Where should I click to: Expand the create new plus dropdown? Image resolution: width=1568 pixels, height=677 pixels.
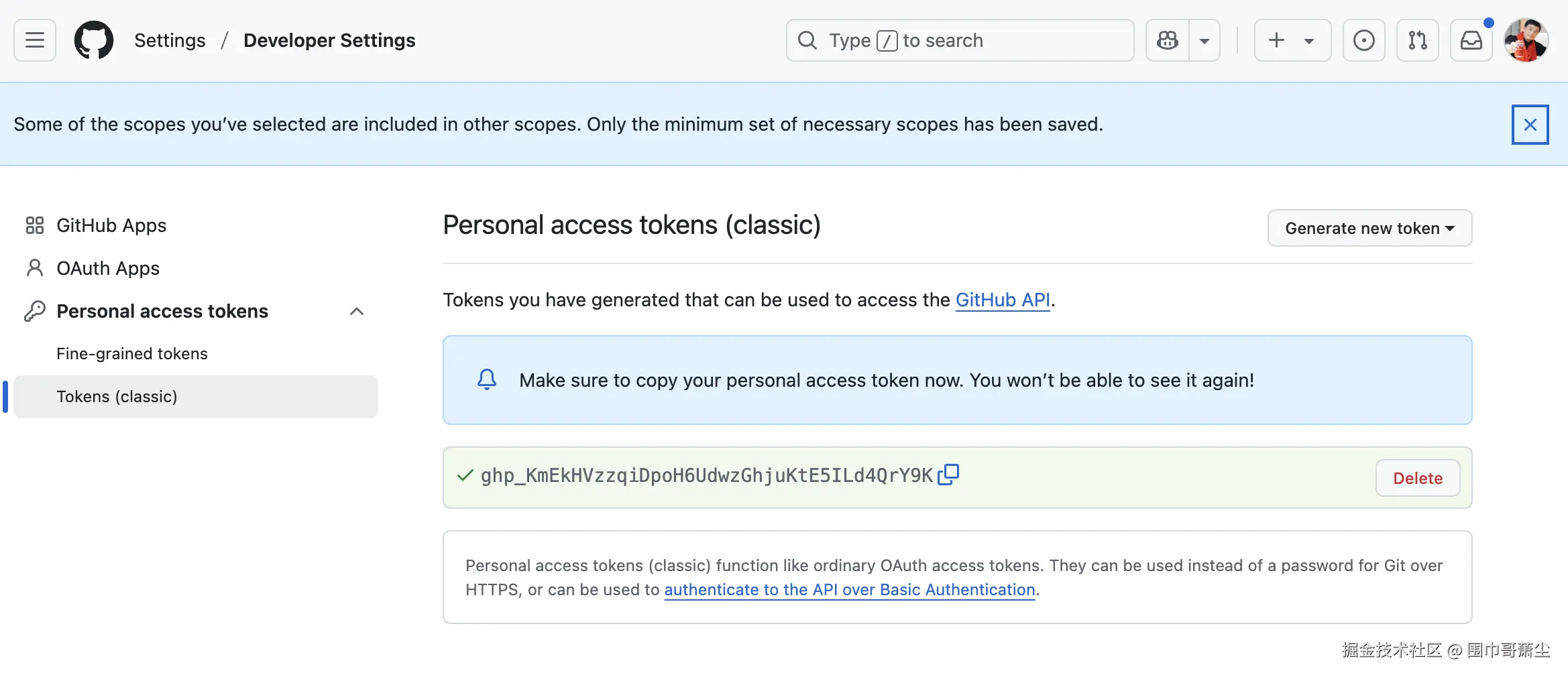click(x=1292, y=40)
